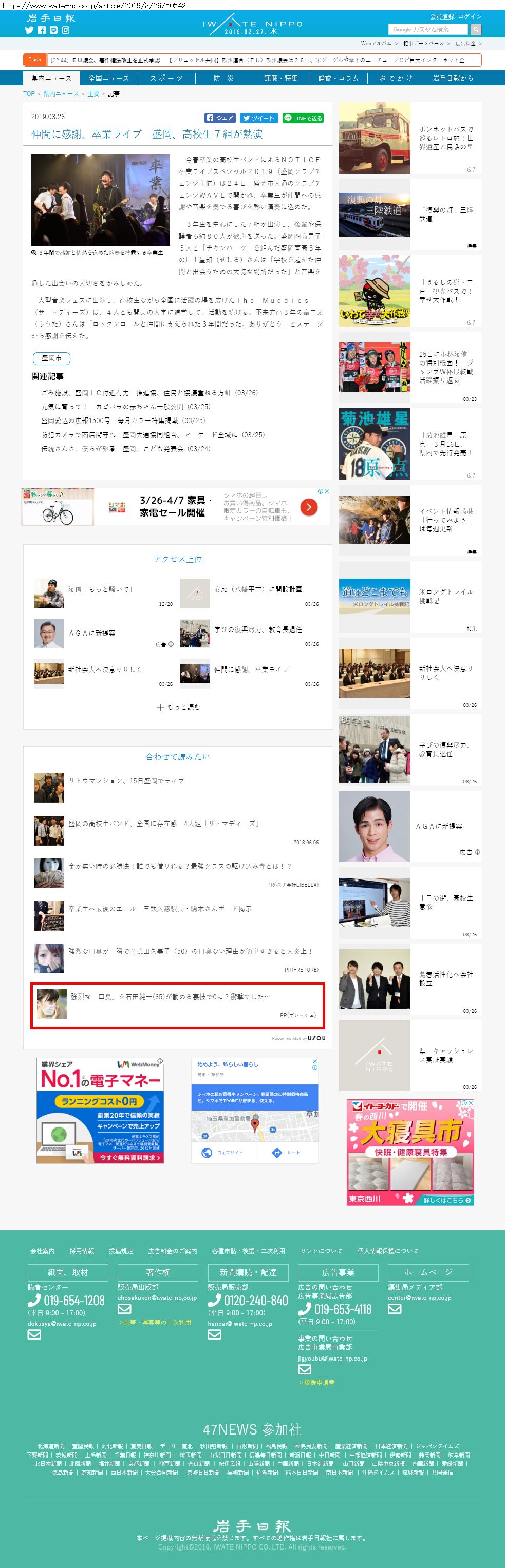Image resolution: width=505 pixels, height=1568 pixels.
Task: Click the Google search magnifier button
Action: click(x=476, y=29)
